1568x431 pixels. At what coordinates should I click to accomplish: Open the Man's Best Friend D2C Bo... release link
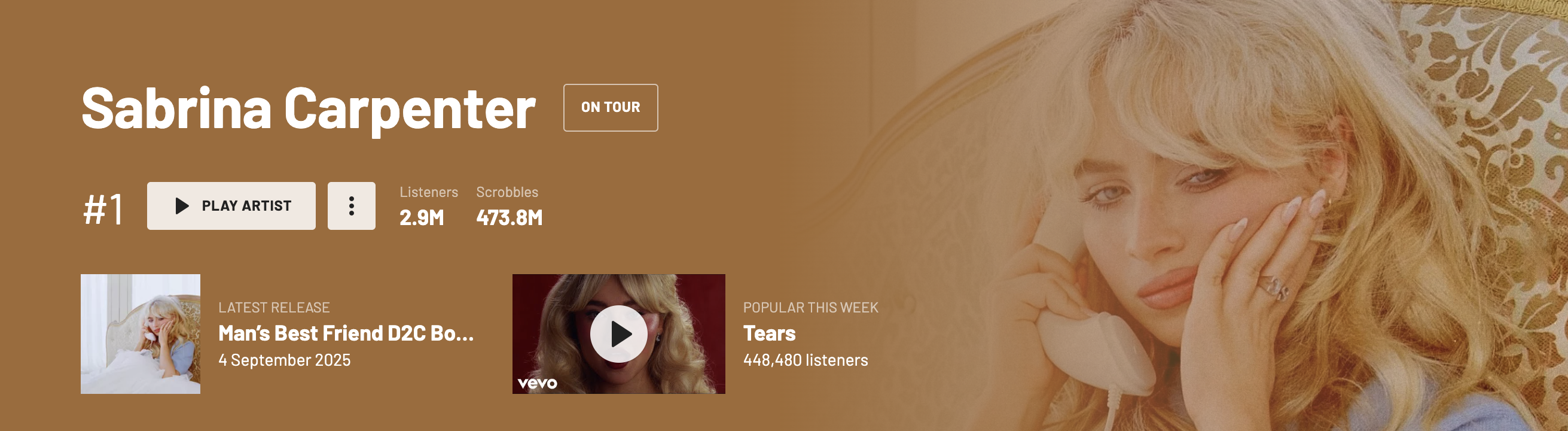click(346, 333)
